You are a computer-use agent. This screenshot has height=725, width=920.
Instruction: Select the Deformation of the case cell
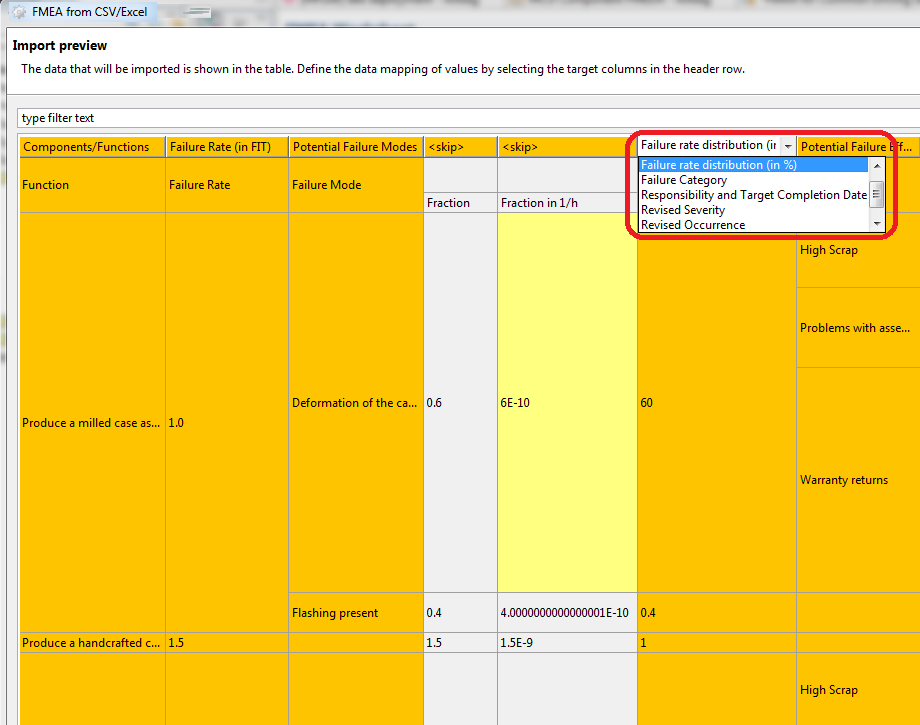pos(355,403)
